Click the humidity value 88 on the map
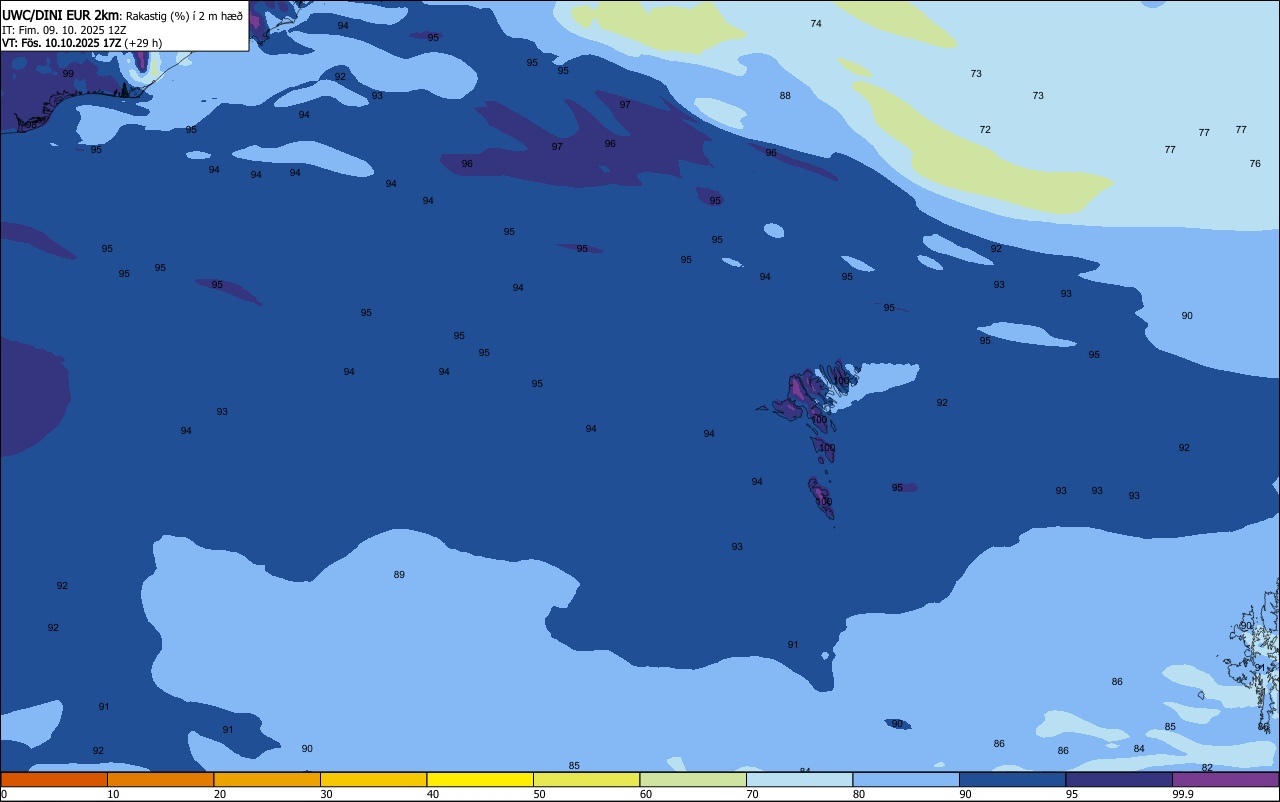The image size is (1280, 802). (785, 96)
